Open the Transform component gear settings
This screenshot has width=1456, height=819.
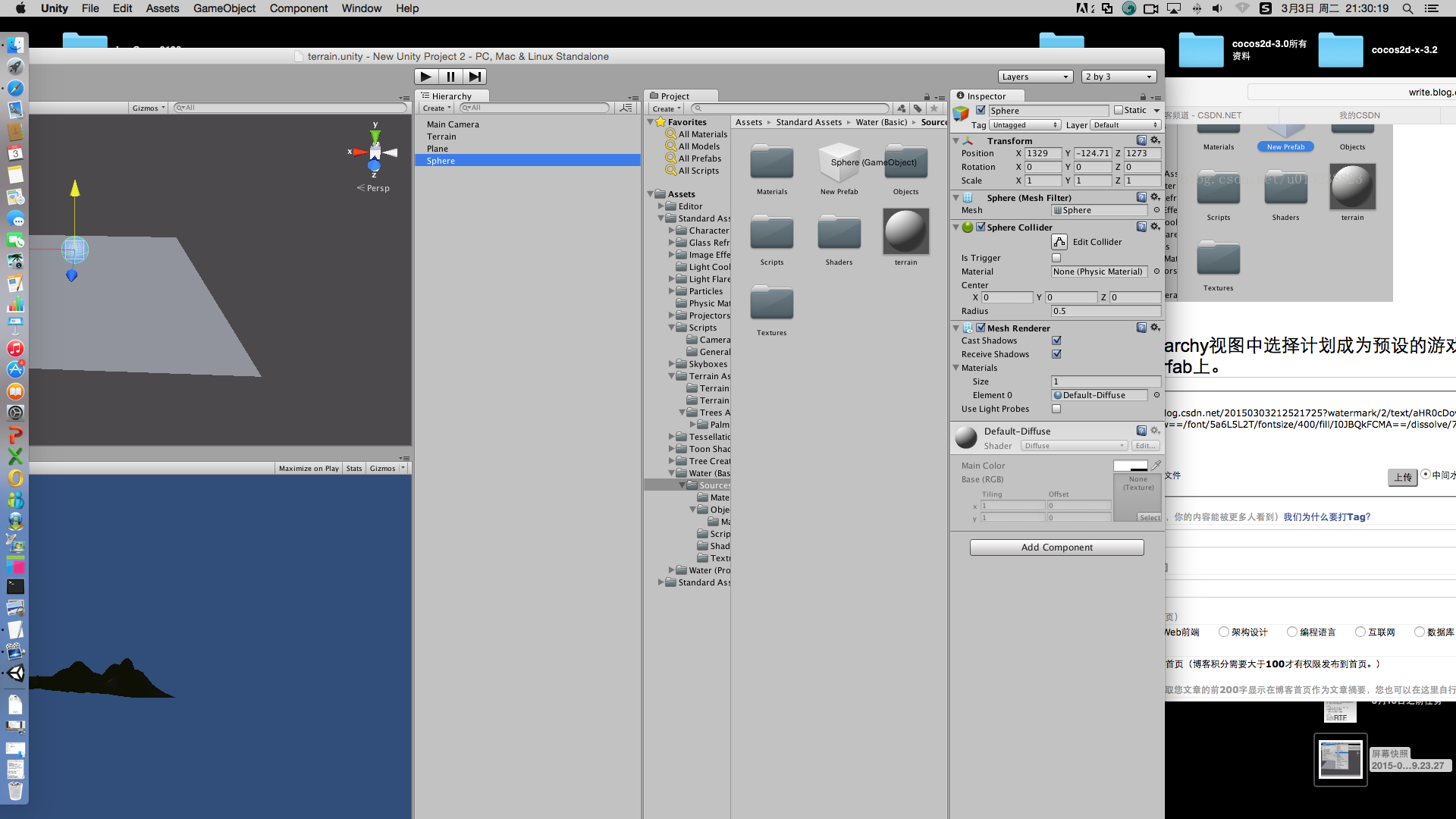[1154, 140]
